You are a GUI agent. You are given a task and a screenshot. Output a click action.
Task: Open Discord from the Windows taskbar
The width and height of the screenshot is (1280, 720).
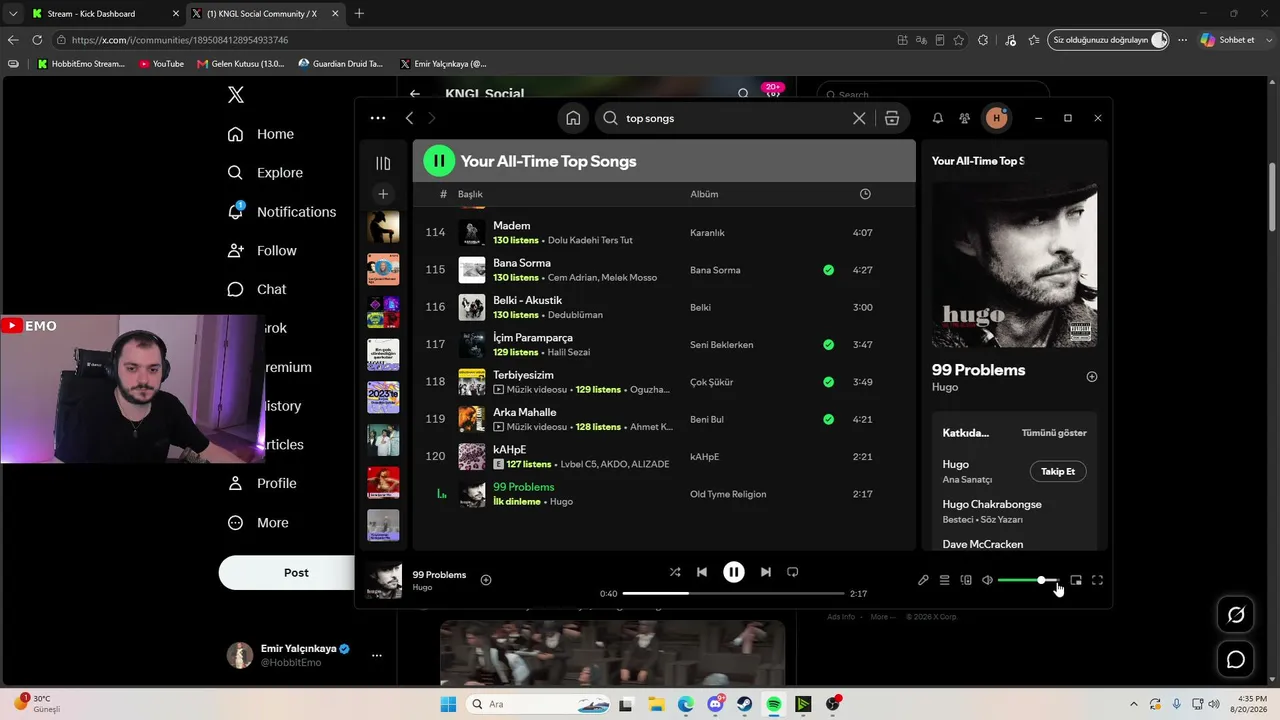coord(715,704)
